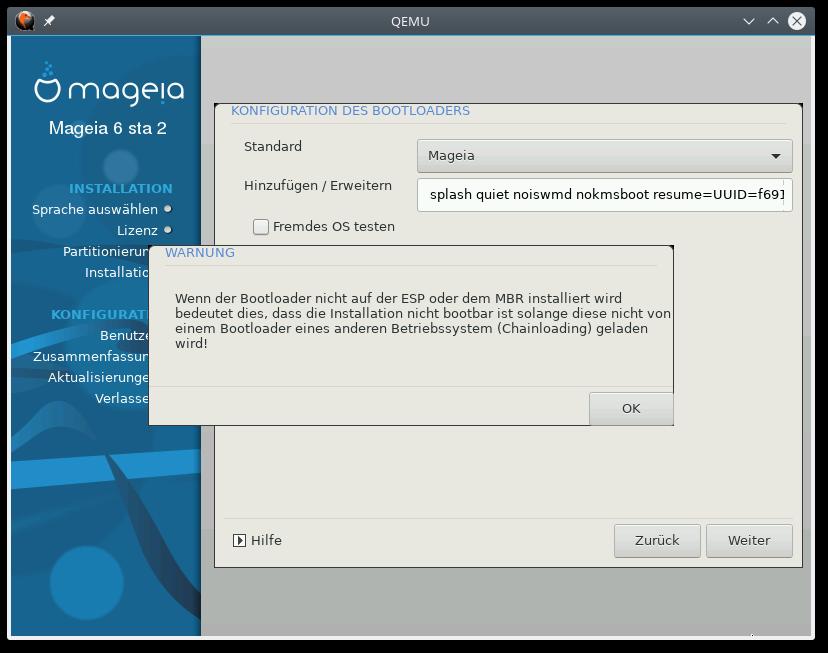Click OK in the warning dialog
The image size is (828, 653).
pyautogui.click(x=631, y=409)
